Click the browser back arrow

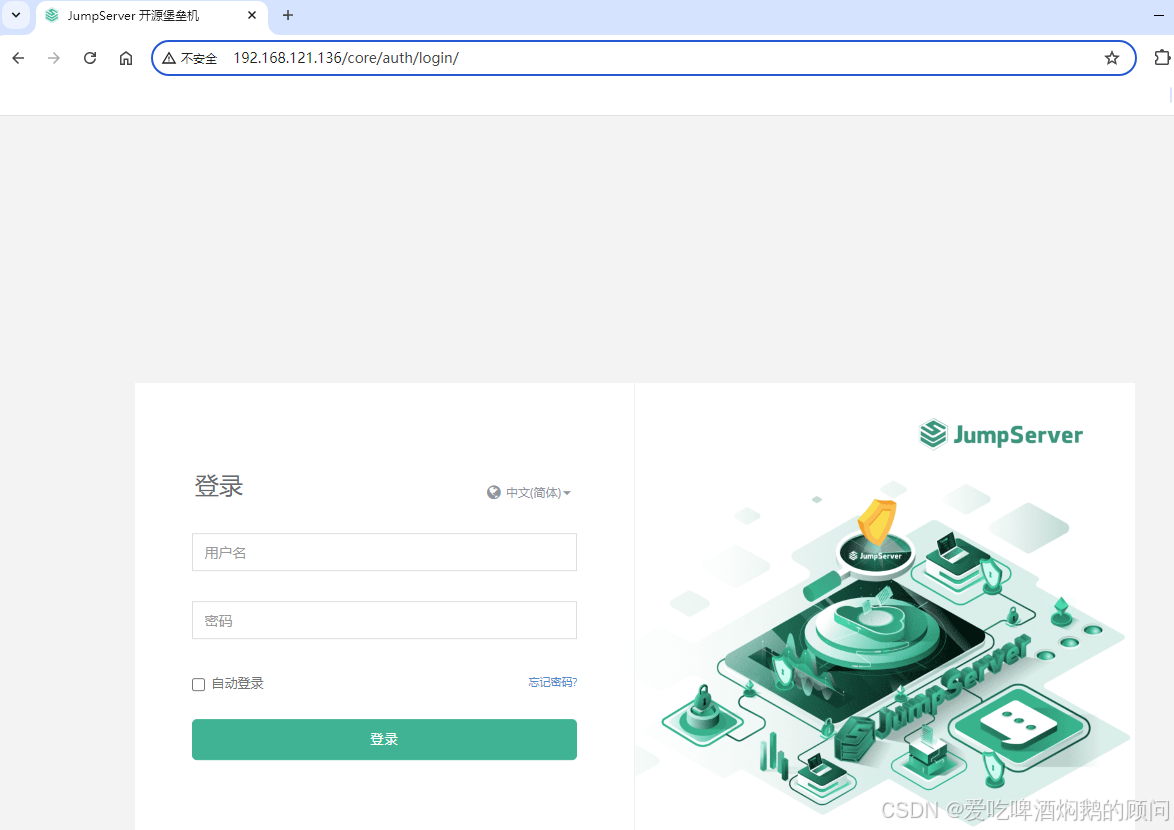[19, 58]
